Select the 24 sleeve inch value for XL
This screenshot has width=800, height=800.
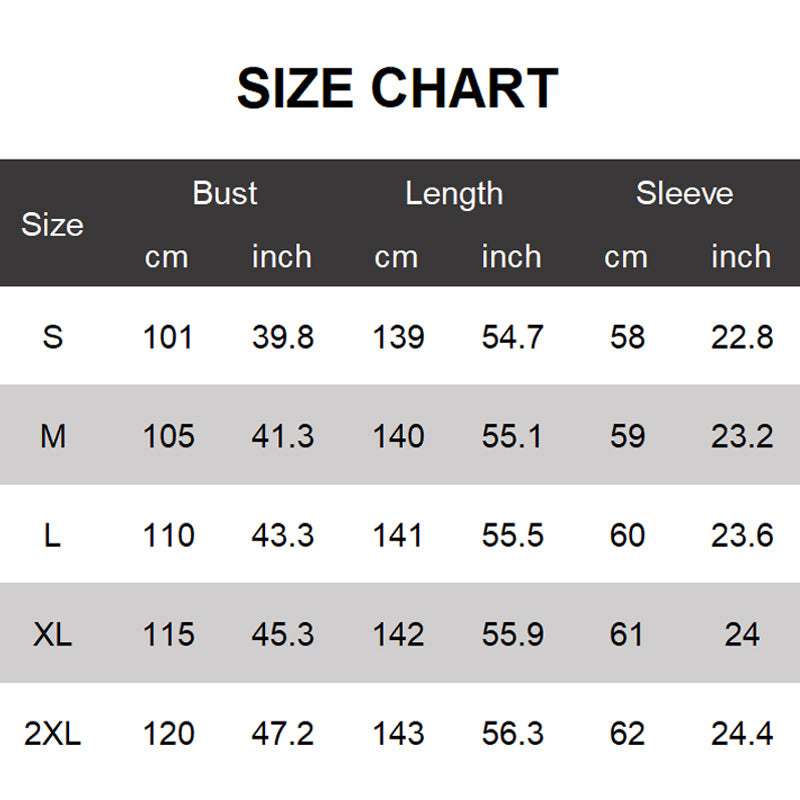click(742, 634)
